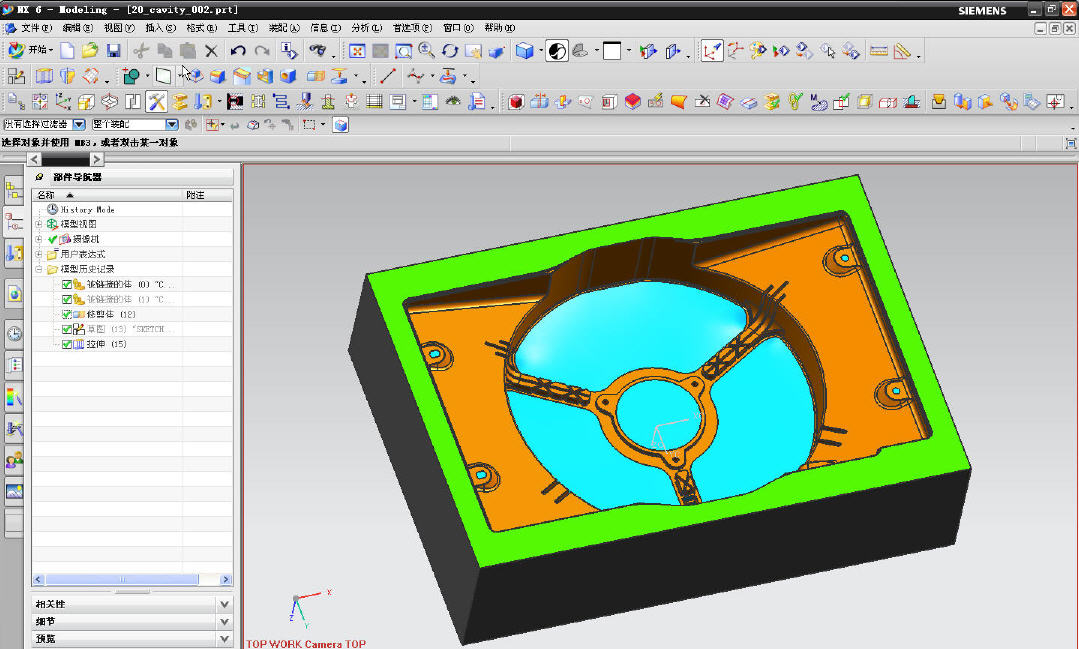Click the Open folder icon
1079x649 pixels.
coord(90,50)
